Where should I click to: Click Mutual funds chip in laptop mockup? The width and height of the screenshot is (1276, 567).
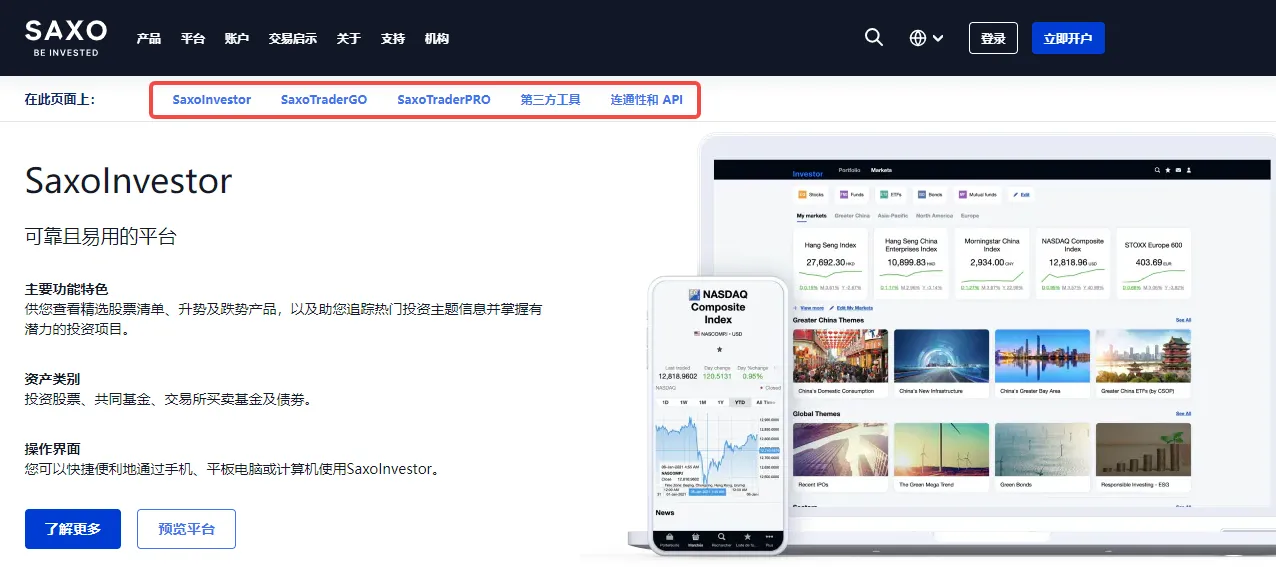pyautogui.click(x=977, y=194)
